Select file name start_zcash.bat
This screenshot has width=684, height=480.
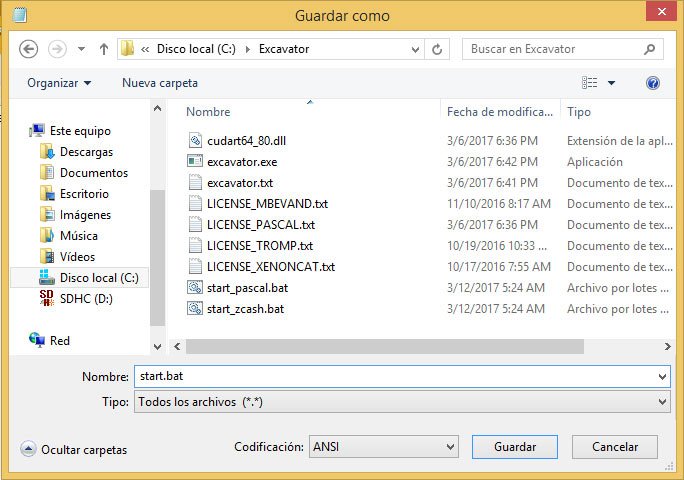[x=245, y=309]
